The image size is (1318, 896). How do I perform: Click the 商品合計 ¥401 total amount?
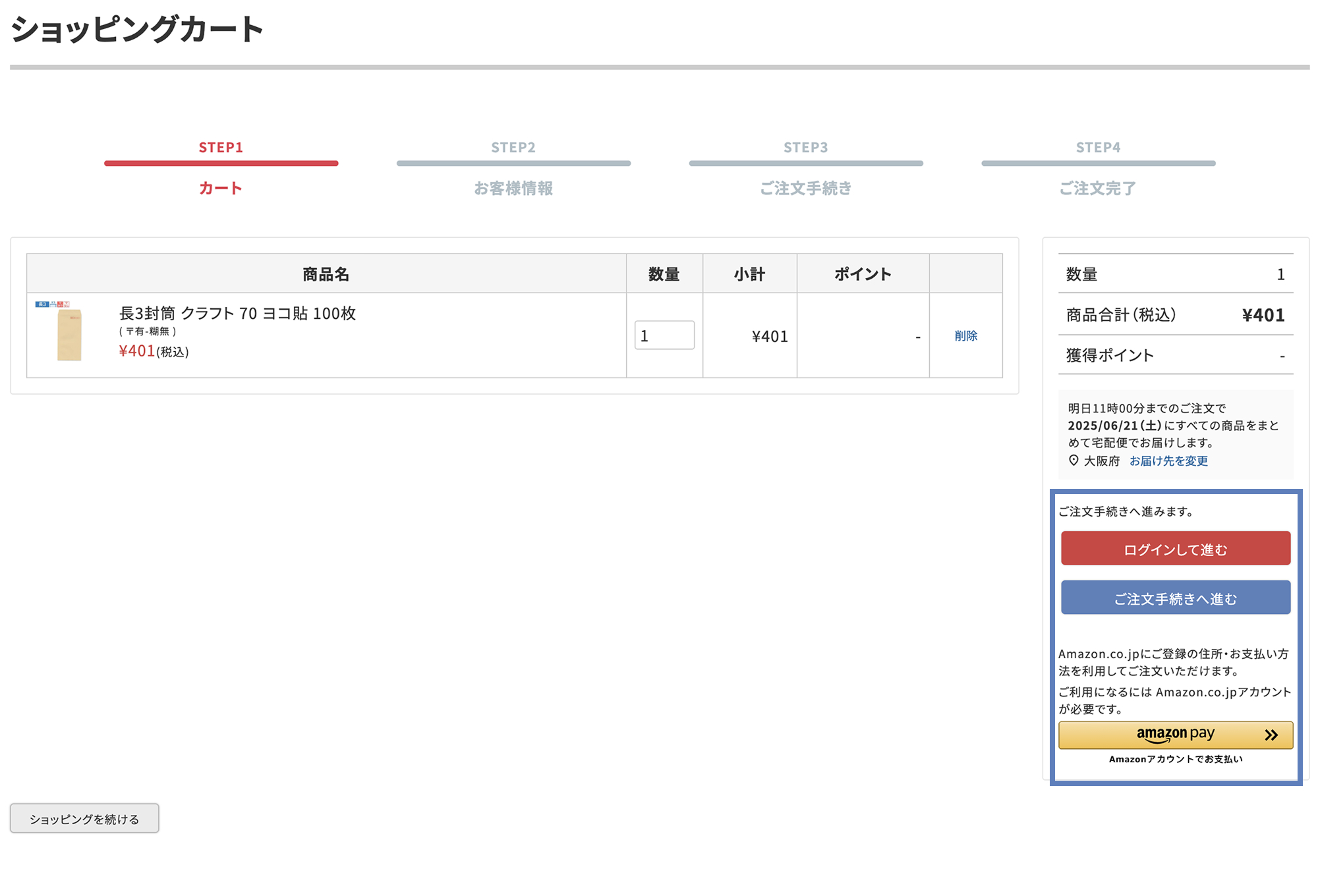pyautogui.click(x=1263, y=315)
